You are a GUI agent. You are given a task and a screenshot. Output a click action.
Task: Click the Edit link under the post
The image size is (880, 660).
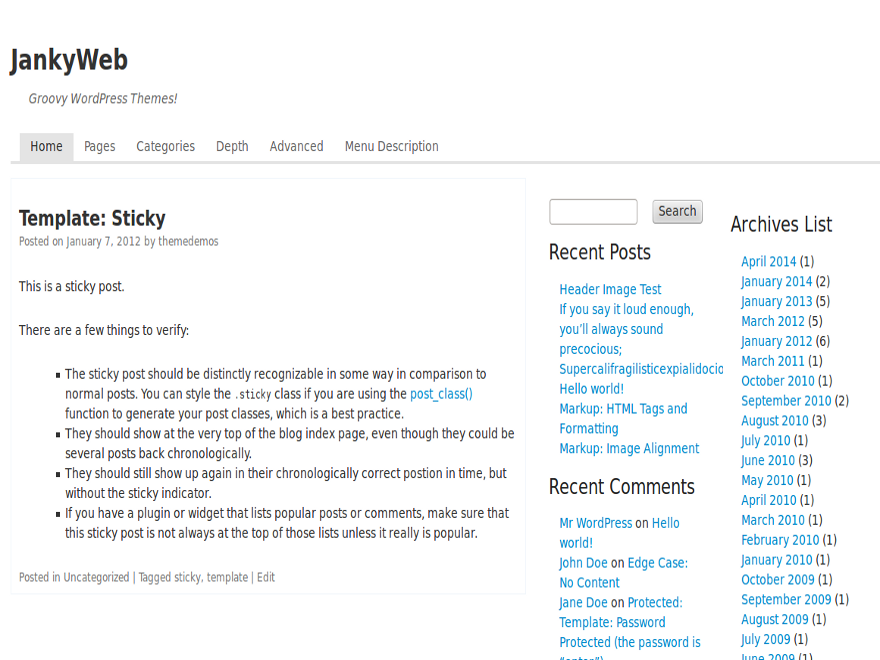point(266,578)
